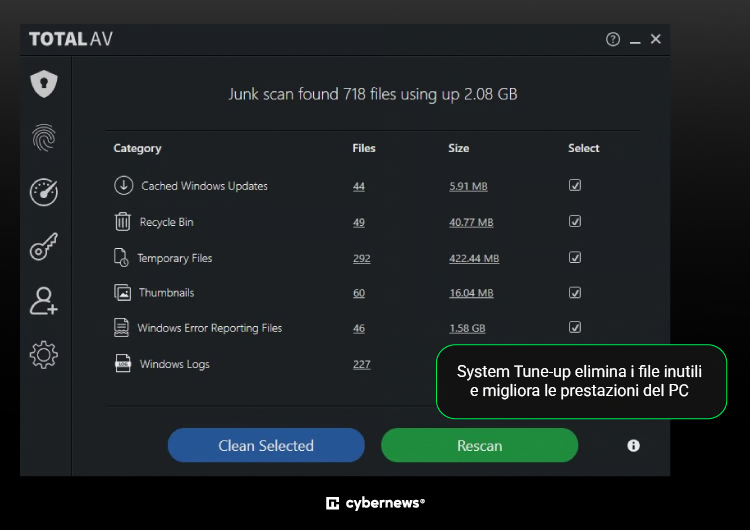Open the 227 files link for Windows Logs
The image size is (750, 530).
[x=362, y=364]
